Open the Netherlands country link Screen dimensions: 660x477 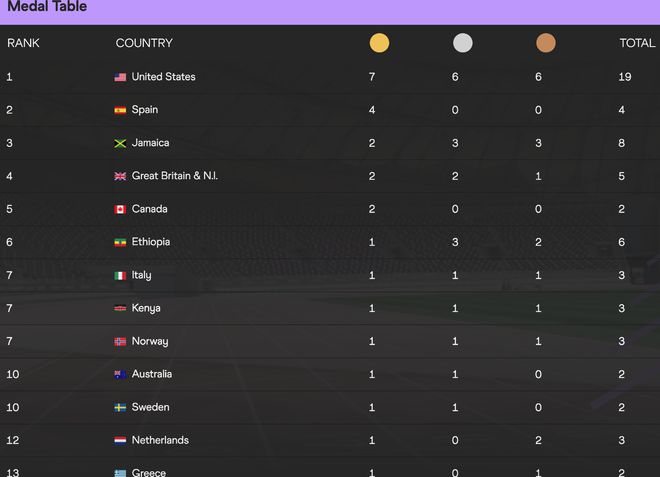click(x=160, y=440)
